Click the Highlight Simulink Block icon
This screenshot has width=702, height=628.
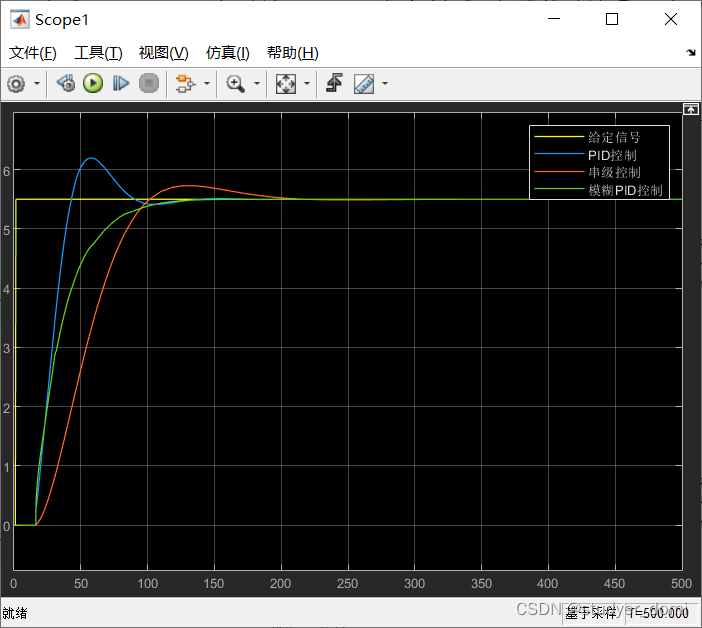[x=183, y=84]
